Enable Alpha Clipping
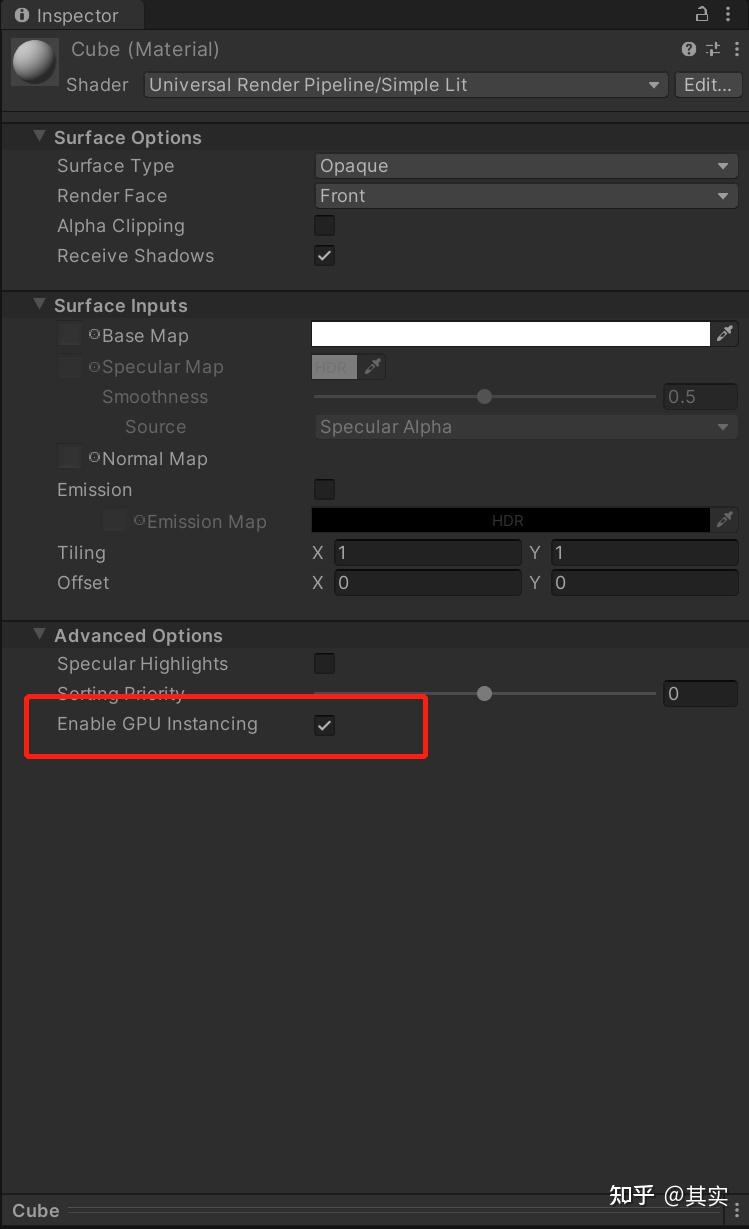 [324, 225]
